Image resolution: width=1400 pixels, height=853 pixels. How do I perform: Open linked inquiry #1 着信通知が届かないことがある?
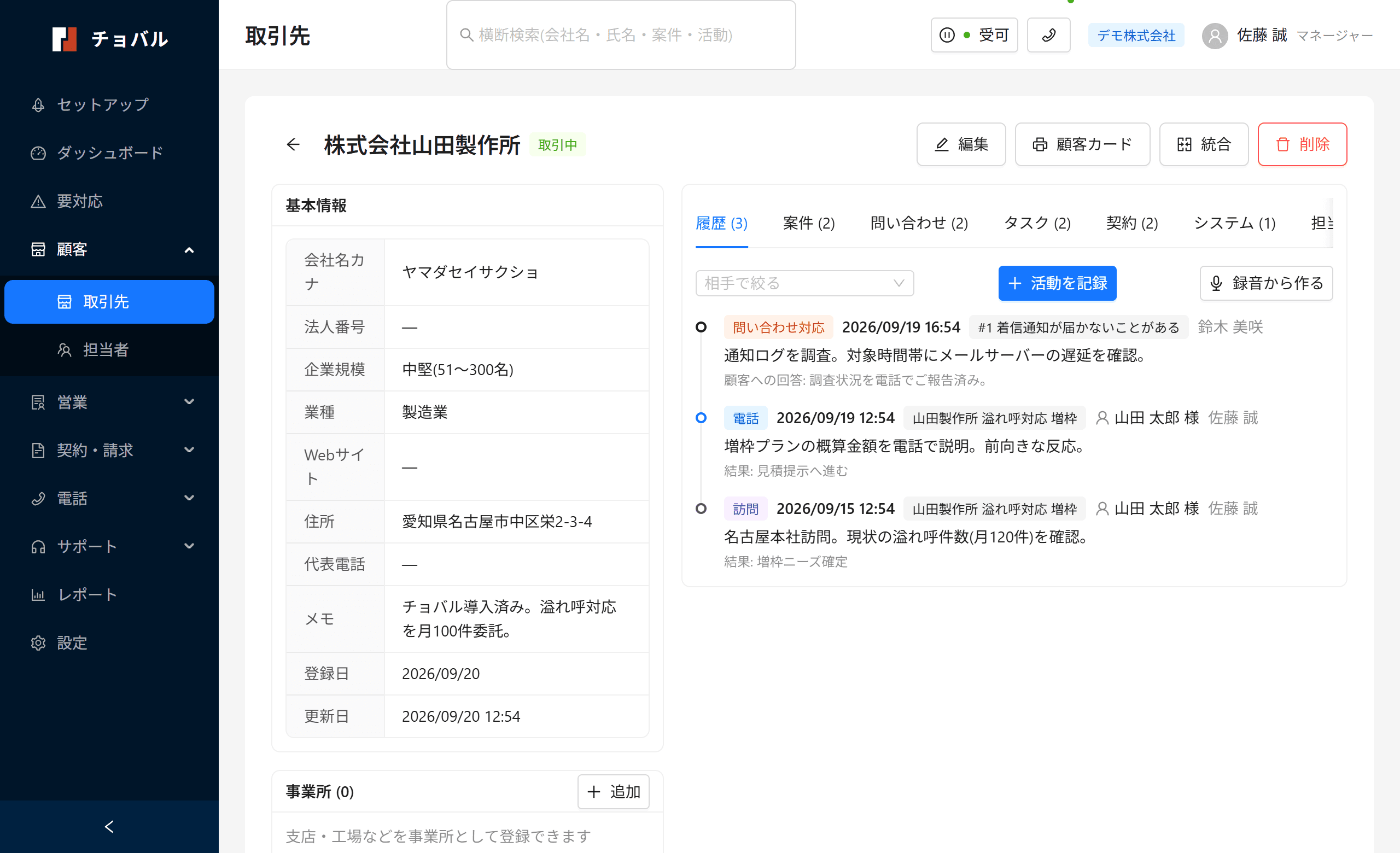[x=1078, y=327]
